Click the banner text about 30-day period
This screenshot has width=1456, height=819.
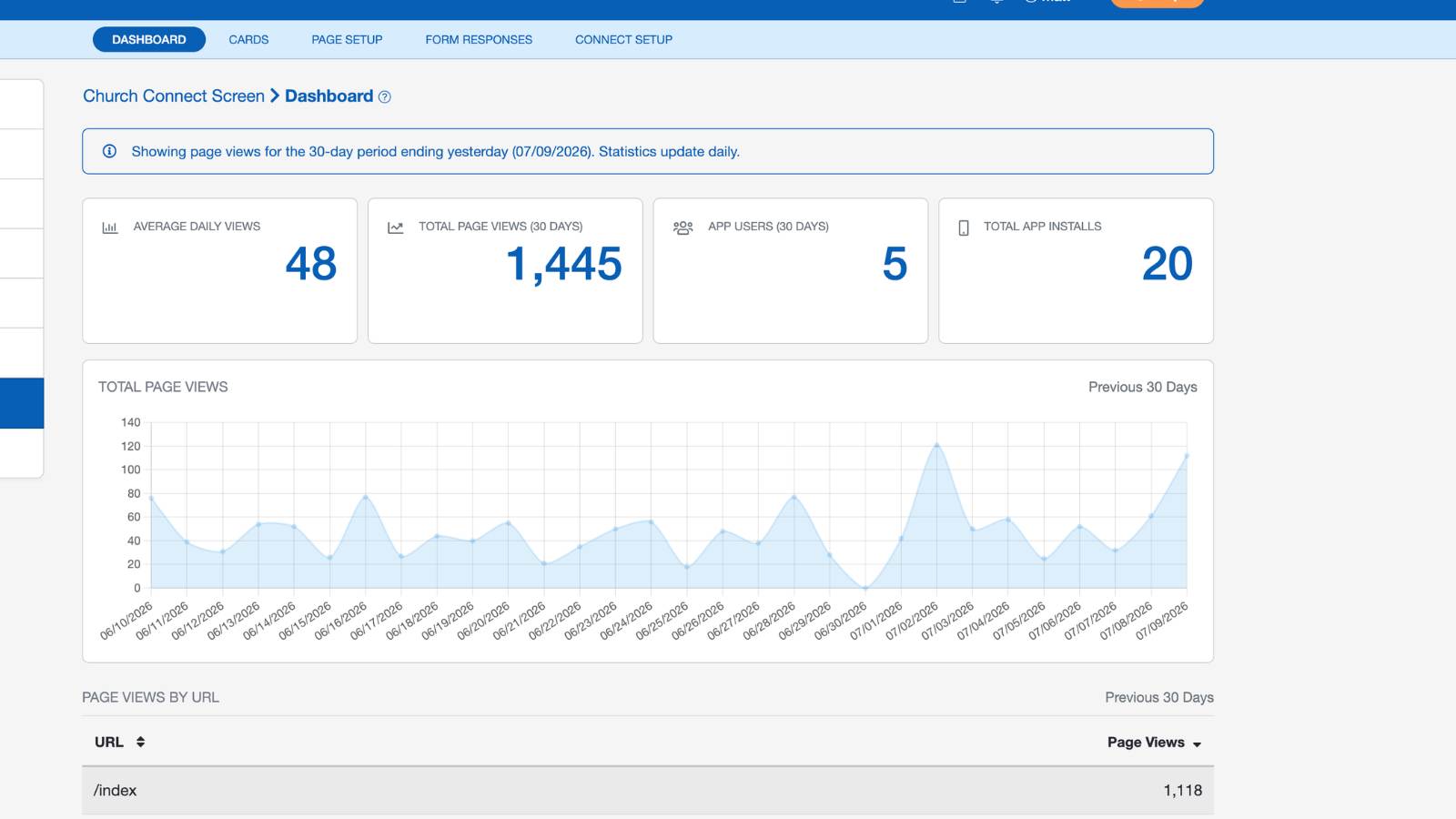tap(435, 151)
